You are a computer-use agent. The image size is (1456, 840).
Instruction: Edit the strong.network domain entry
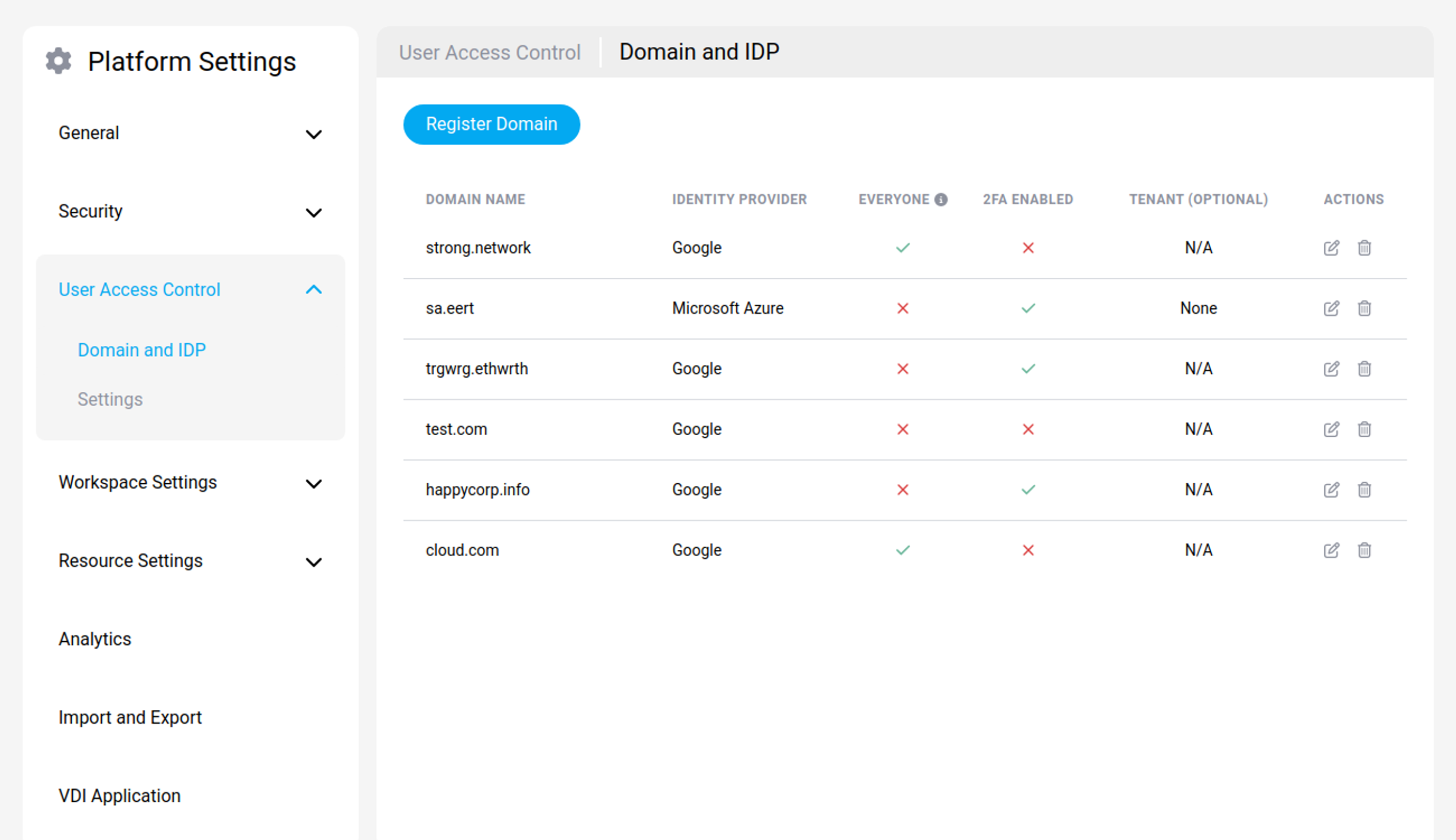click(1331, 247)
